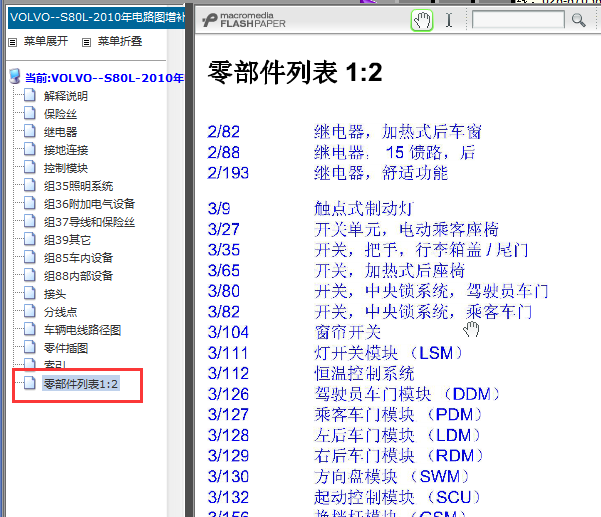Screen dimensions: 601x517
Task: Click component code 2/88
Action: tap(223, 153)
